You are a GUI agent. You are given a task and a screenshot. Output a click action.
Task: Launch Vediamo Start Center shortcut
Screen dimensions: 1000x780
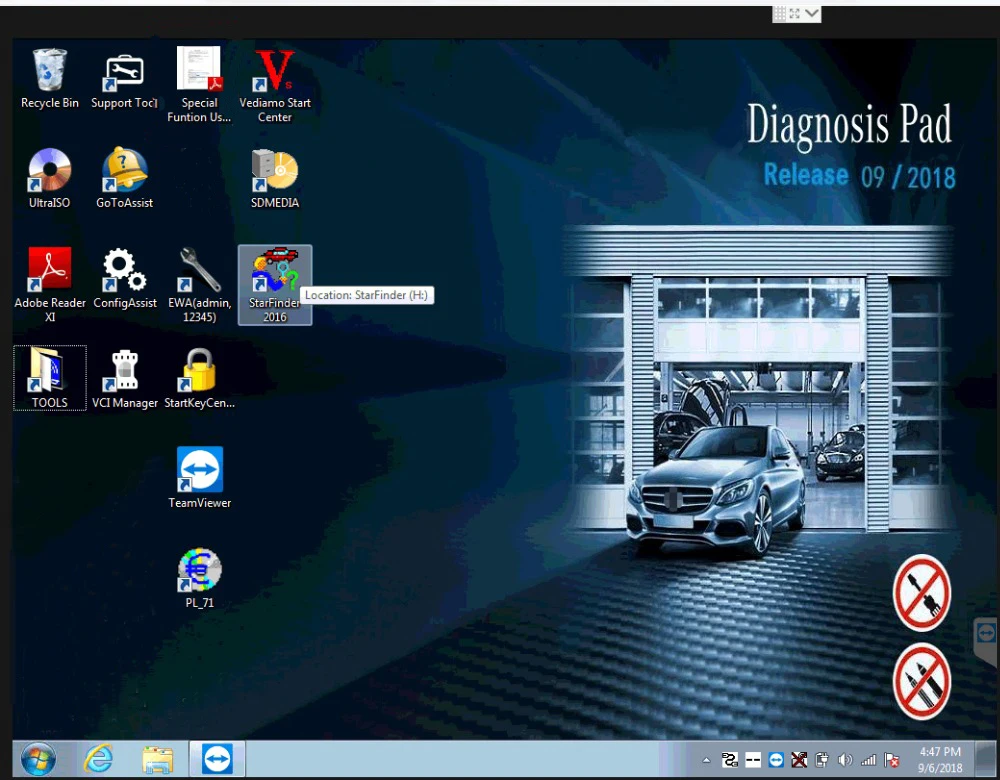(x=275, y=84)
